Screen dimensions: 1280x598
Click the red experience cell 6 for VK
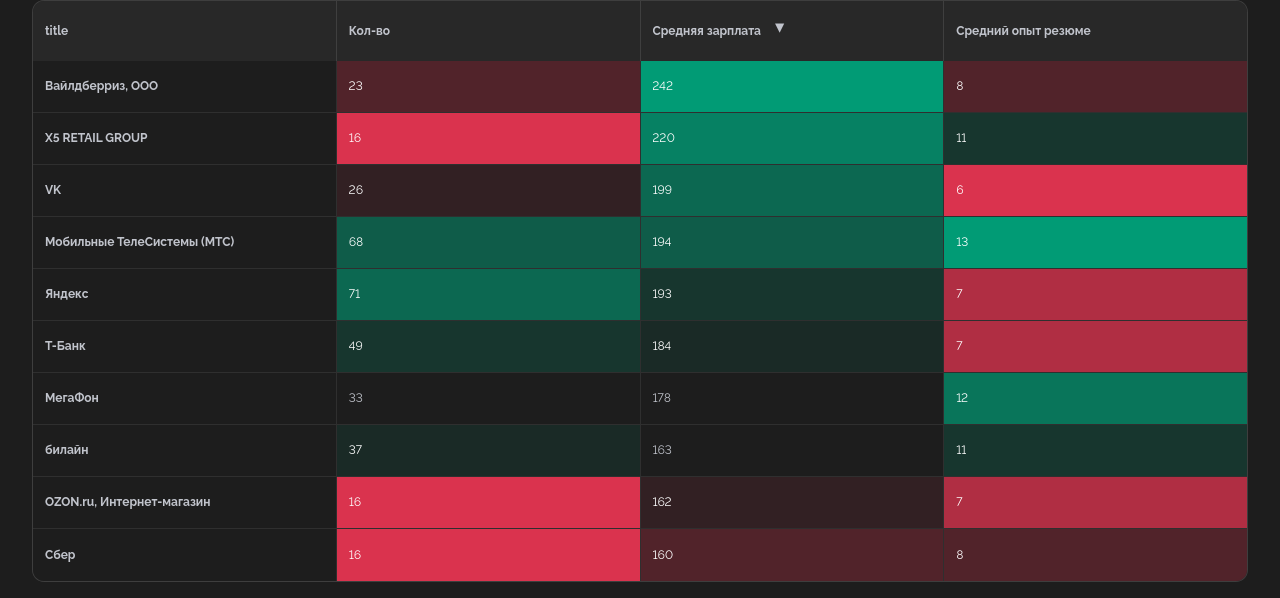click(x=1095, y=190)
